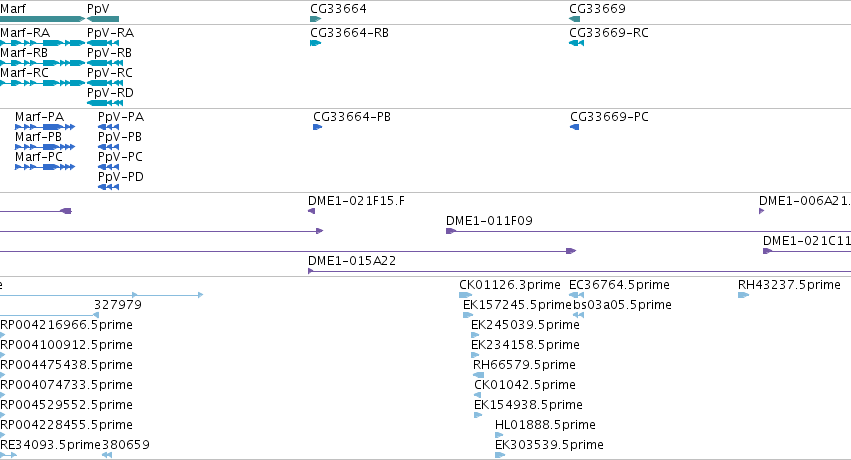Select the Marf-PB protein feature
Image resolution: width=851 pixels, height=460 pixels.
45,147
